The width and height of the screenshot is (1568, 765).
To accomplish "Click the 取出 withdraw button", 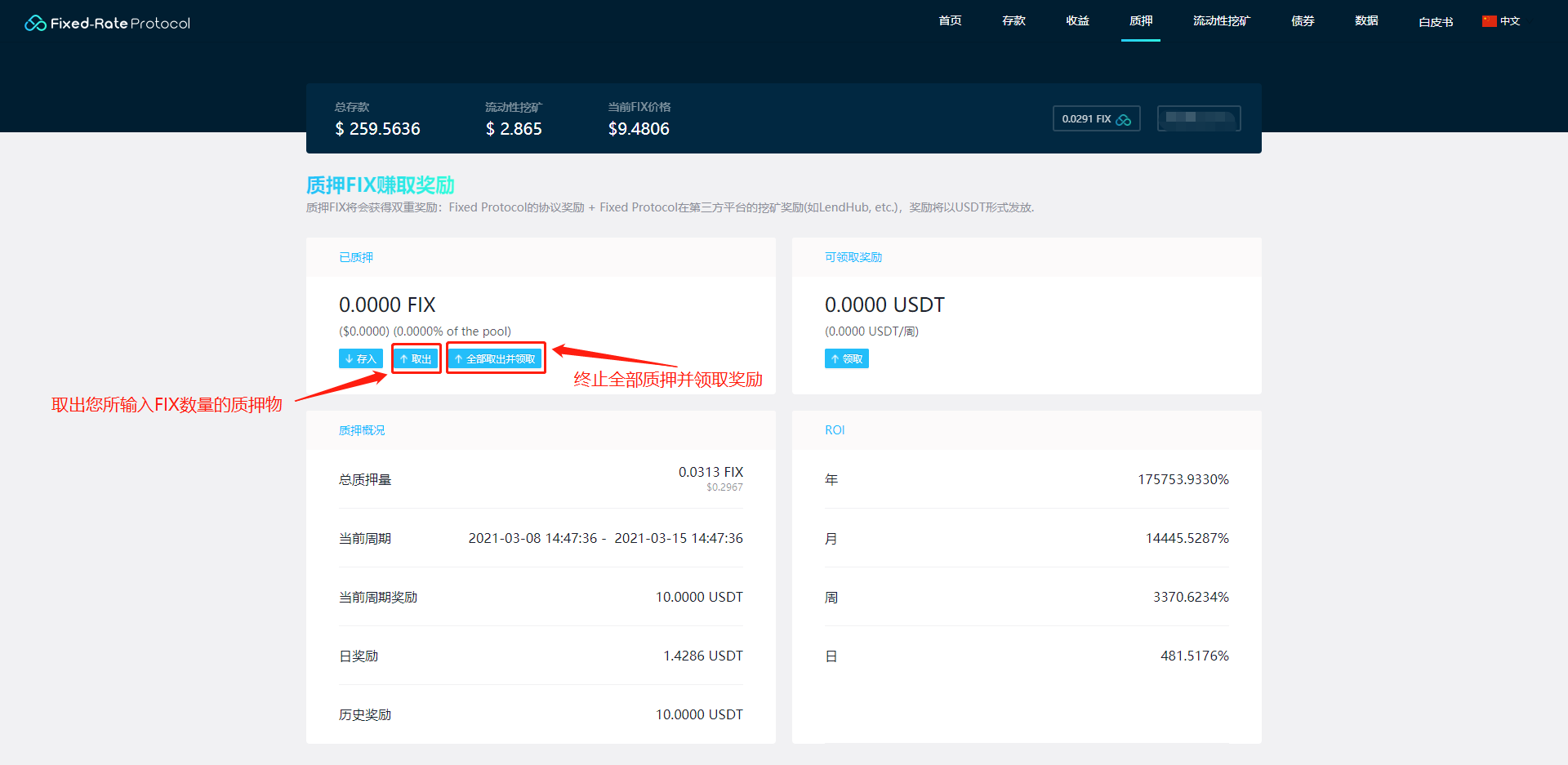I will (x=416, y=358).
